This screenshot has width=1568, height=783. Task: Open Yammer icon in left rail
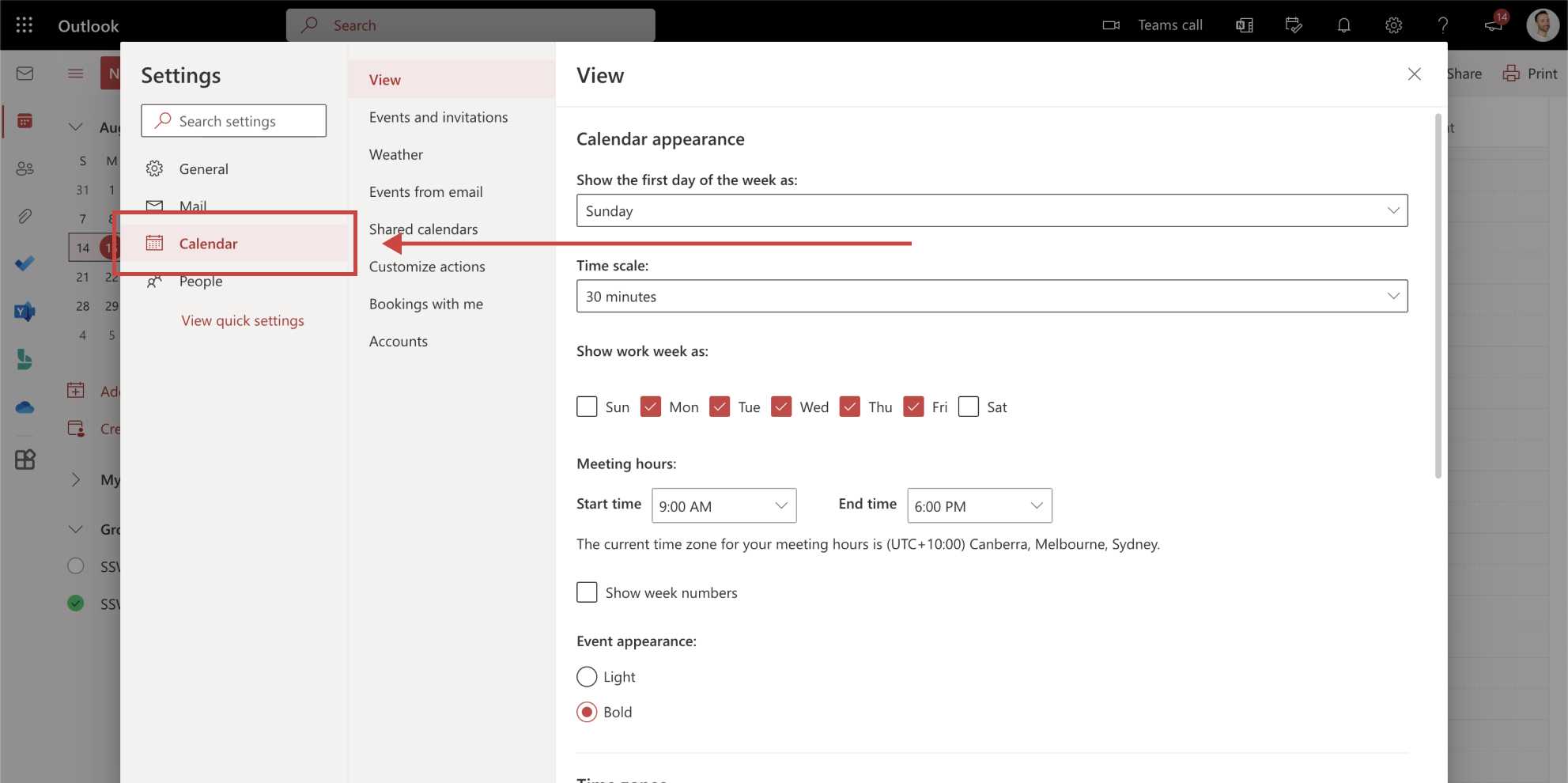click(x=25, y=311)
